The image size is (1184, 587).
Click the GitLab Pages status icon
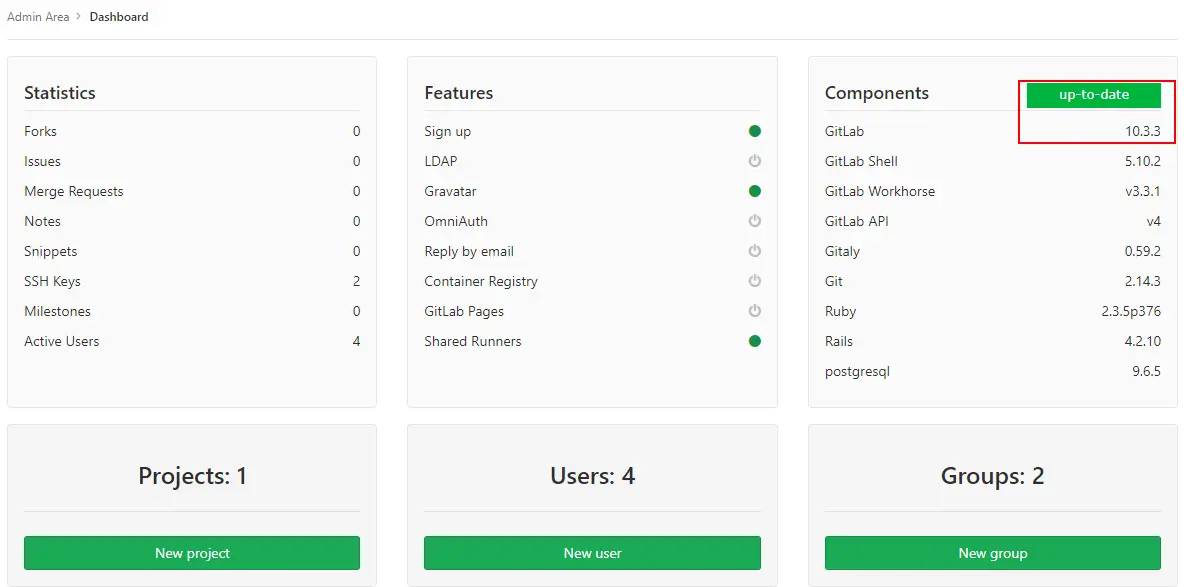(755, 311)
